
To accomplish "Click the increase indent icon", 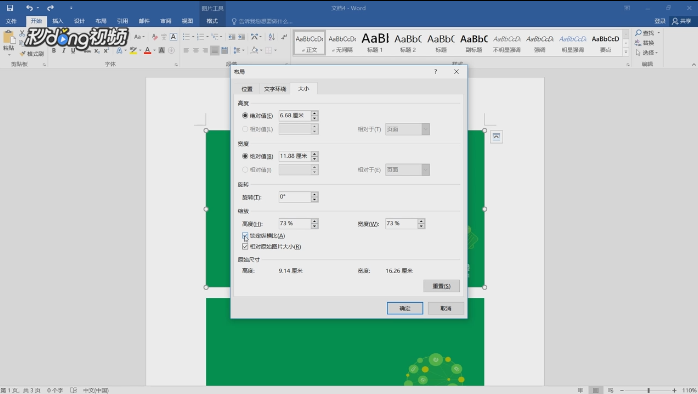I will click(241, 37).
